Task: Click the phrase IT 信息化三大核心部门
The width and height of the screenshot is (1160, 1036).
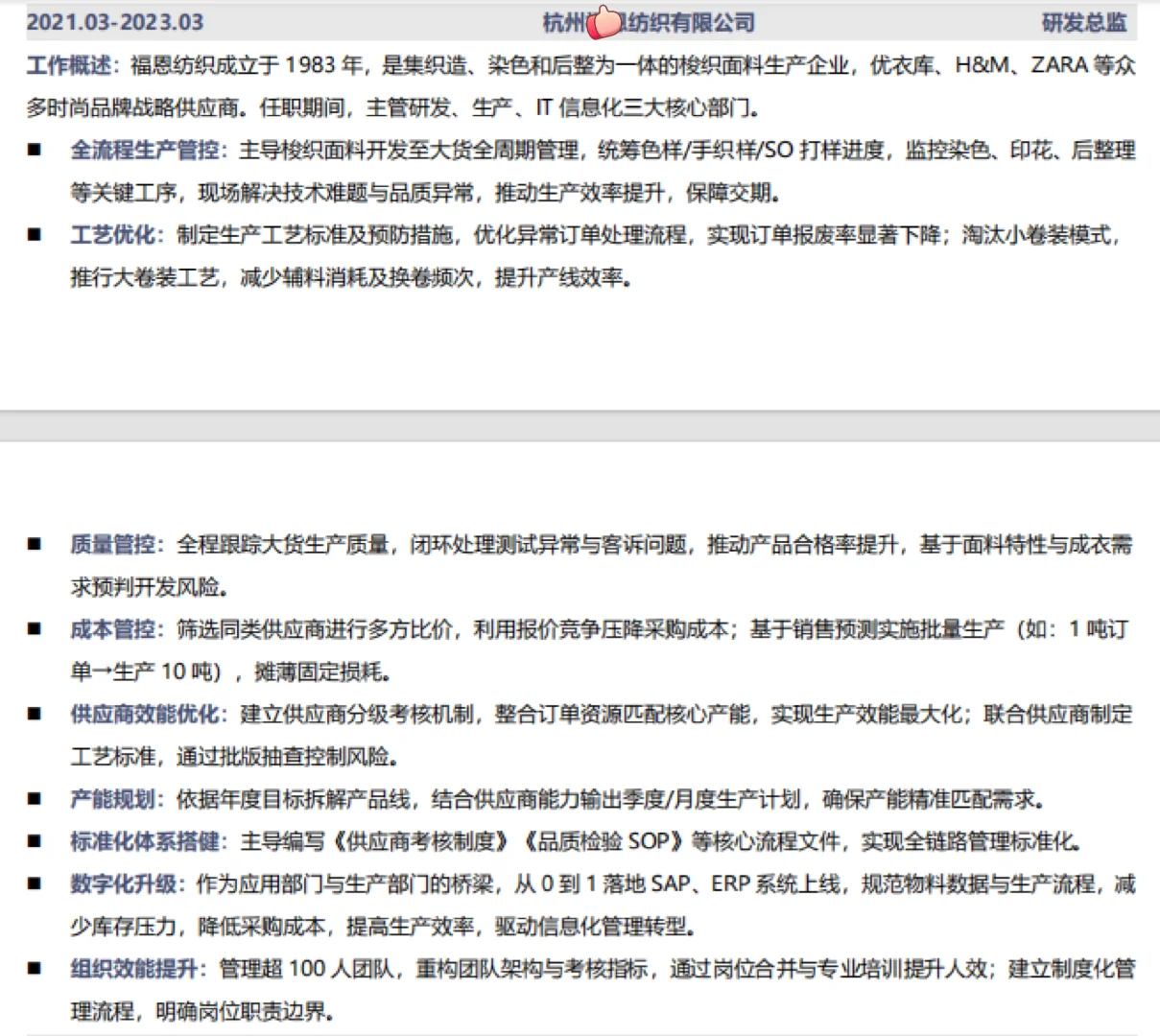Action: 643,107
